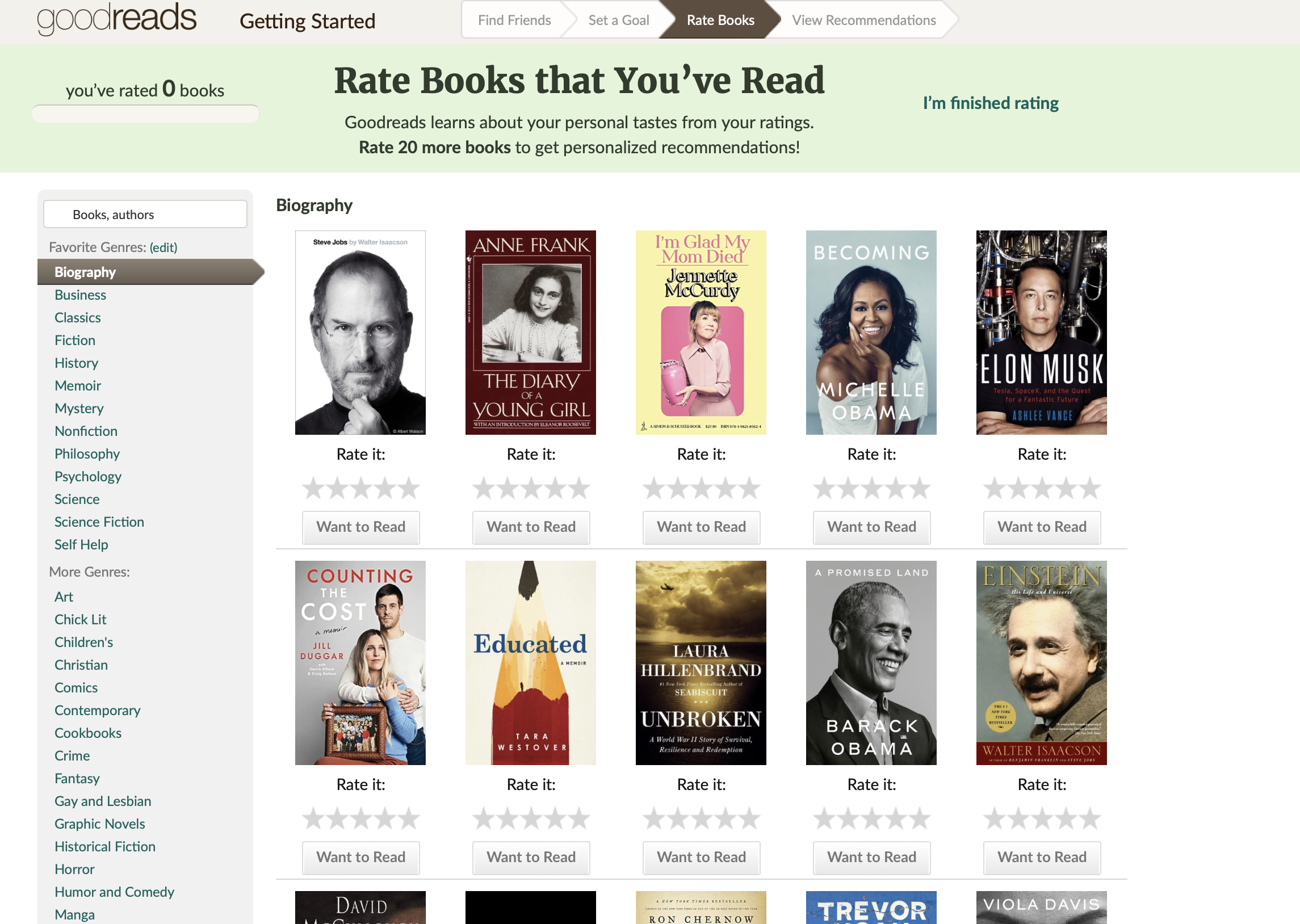1300x924 pixels.
Task: Click the Goodreads logo
Action: pos(116,18)
